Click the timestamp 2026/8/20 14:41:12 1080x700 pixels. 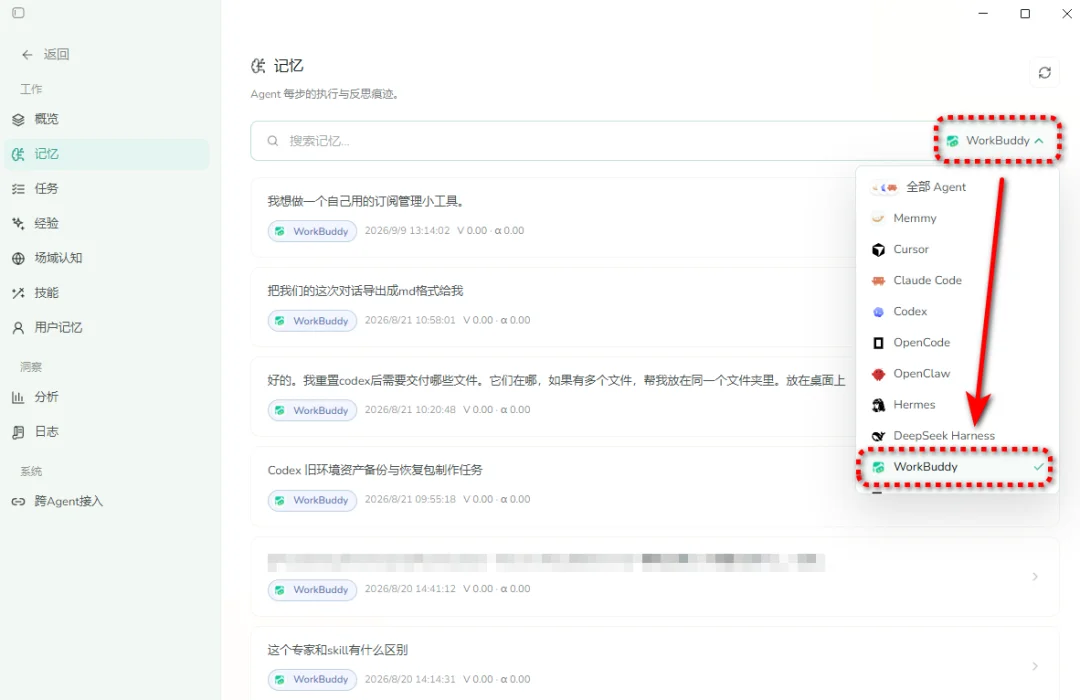pos(410,589)
